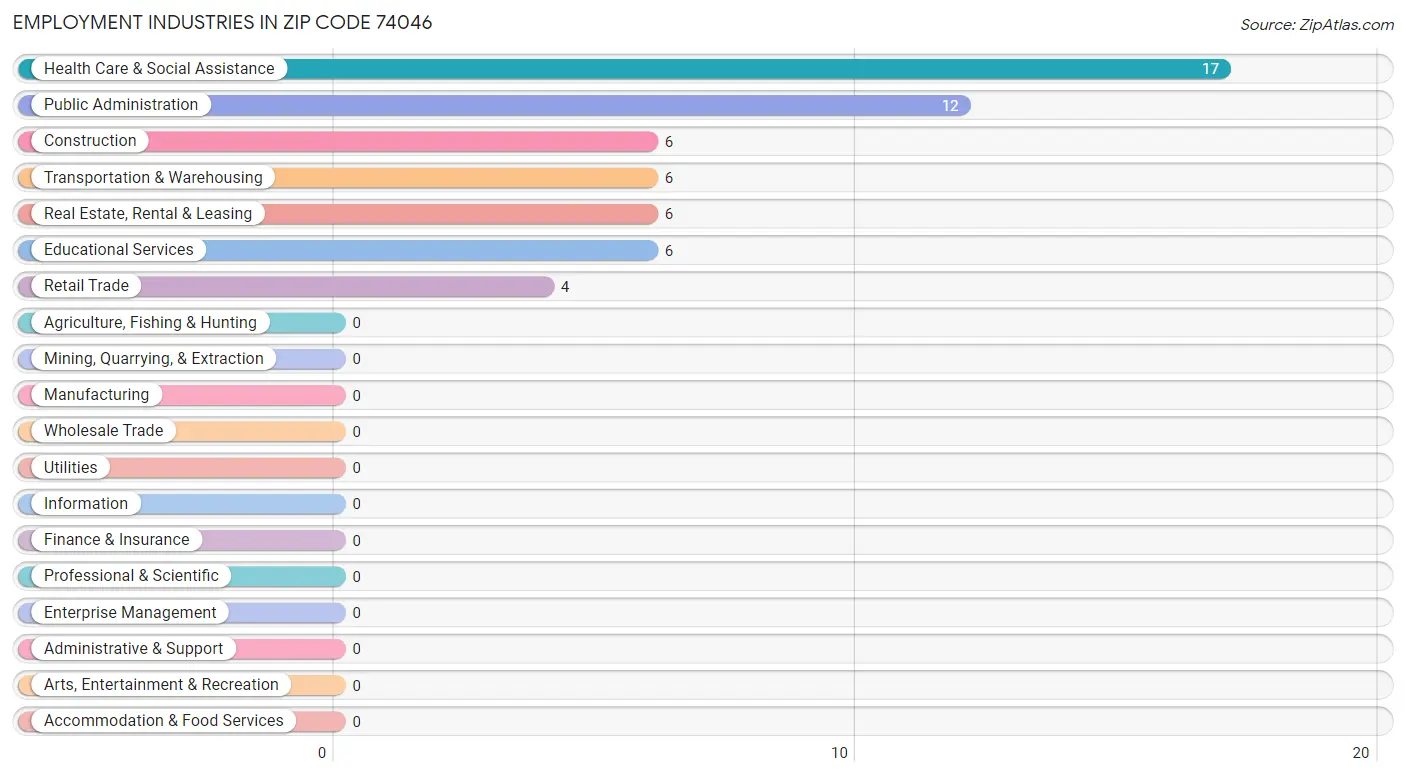Click the Finance & Insurance label
This screenshot has height=776, width=1406.
[117, 539]
